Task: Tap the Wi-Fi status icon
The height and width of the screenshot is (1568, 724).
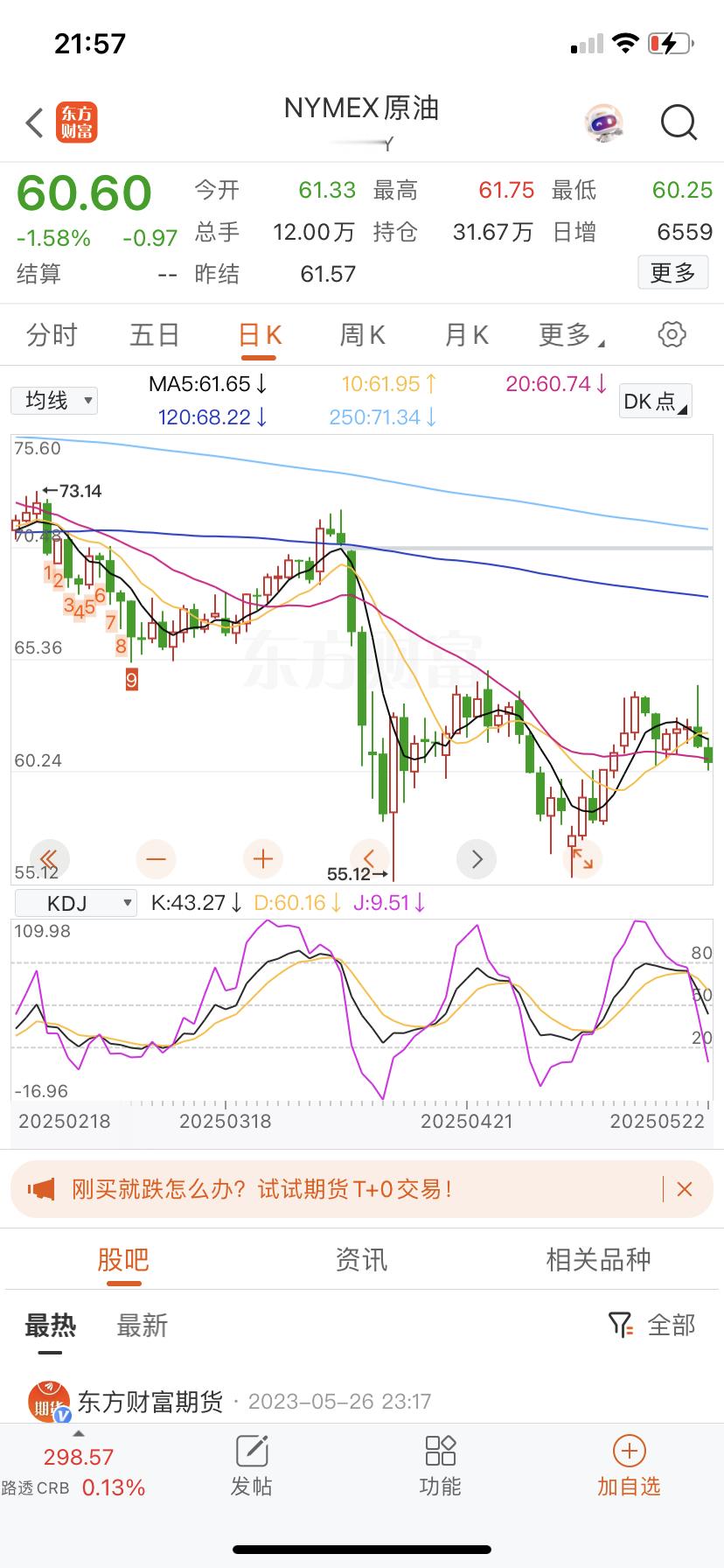Action: [x=625, y=43]
